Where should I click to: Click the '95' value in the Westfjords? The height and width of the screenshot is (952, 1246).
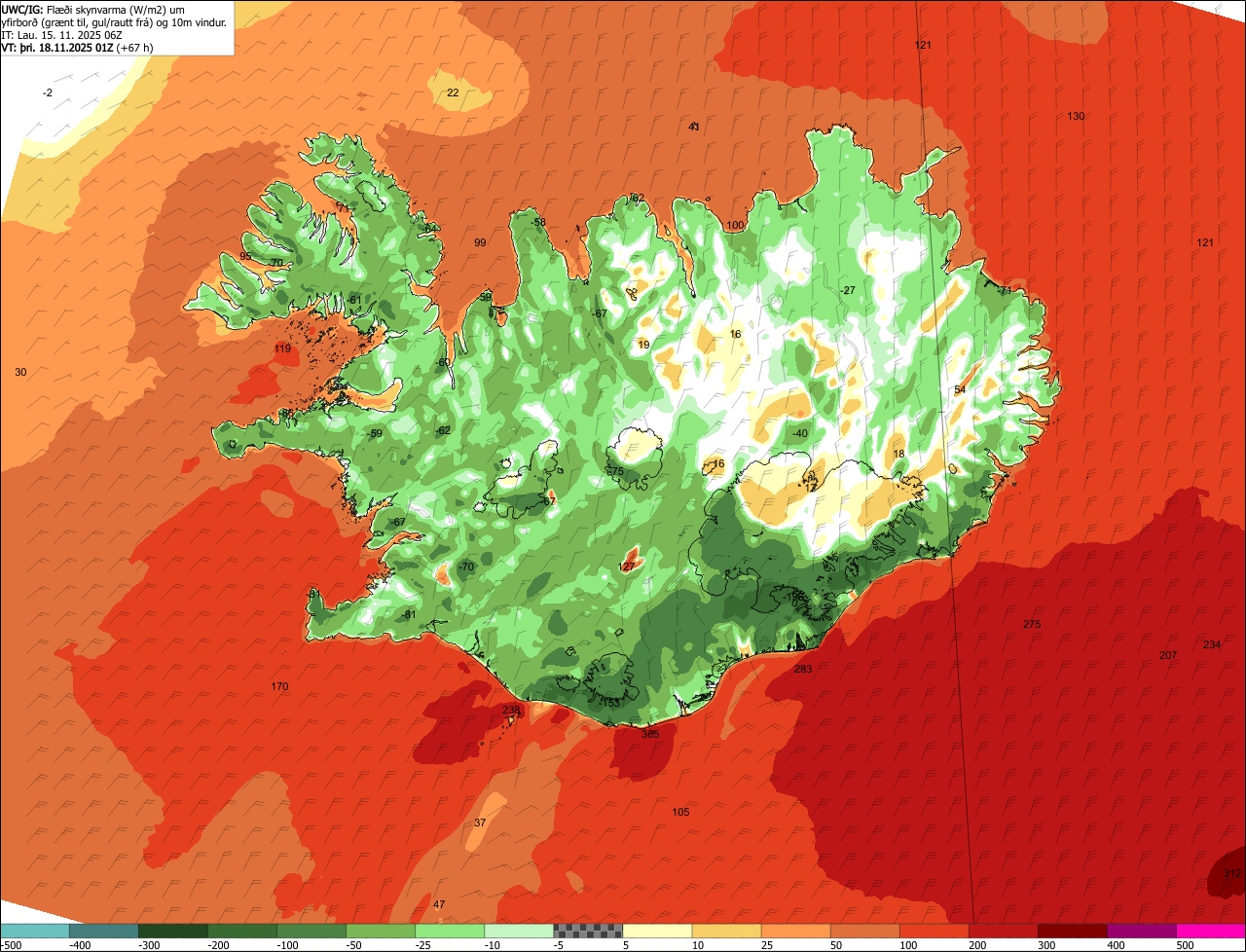pyautogui.click(x=245, y=256)
